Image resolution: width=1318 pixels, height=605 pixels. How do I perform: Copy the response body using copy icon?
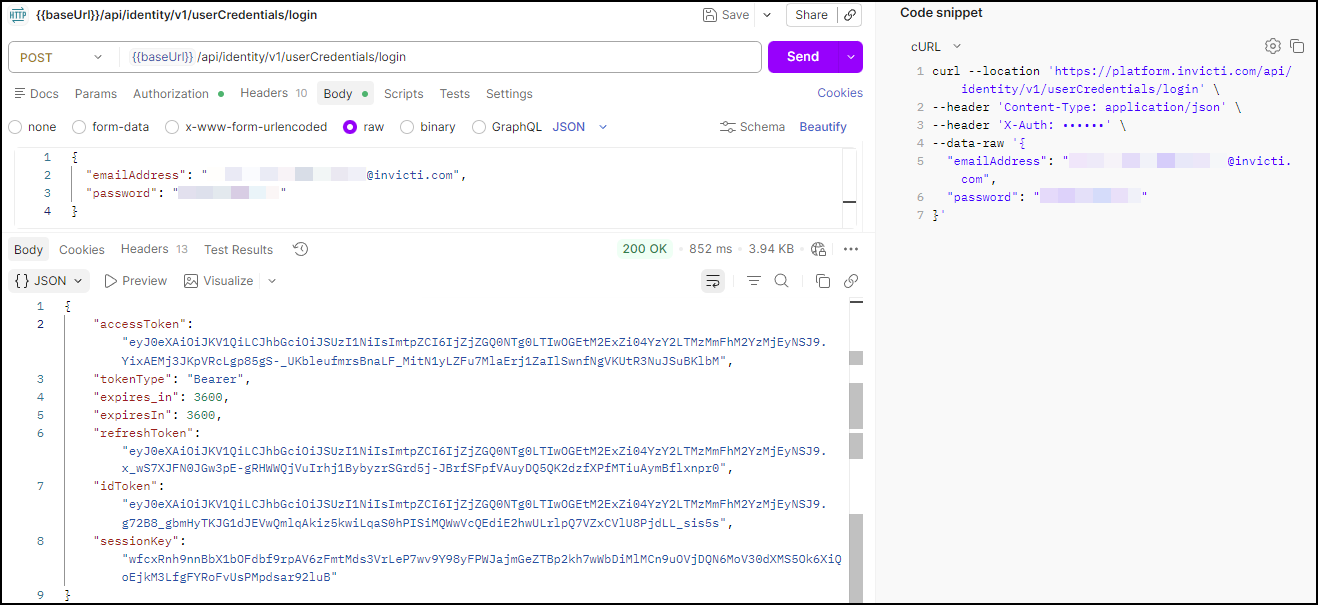(822, 281)
